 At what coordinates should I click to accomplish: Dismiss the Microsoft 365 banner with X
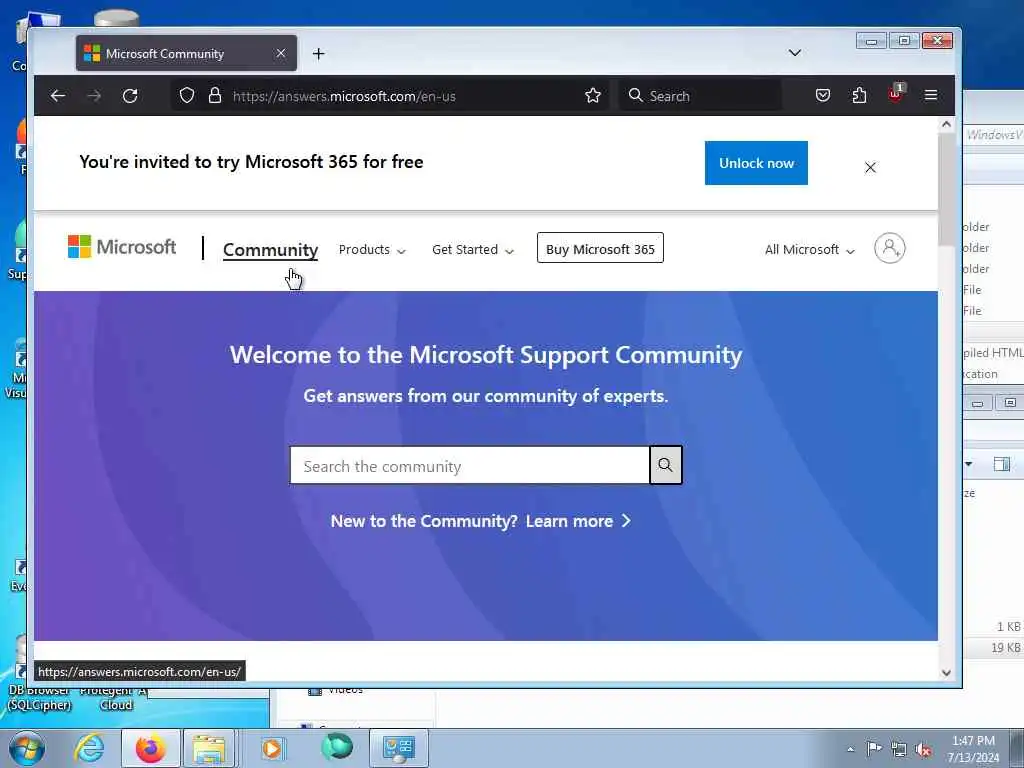[871, 168]
